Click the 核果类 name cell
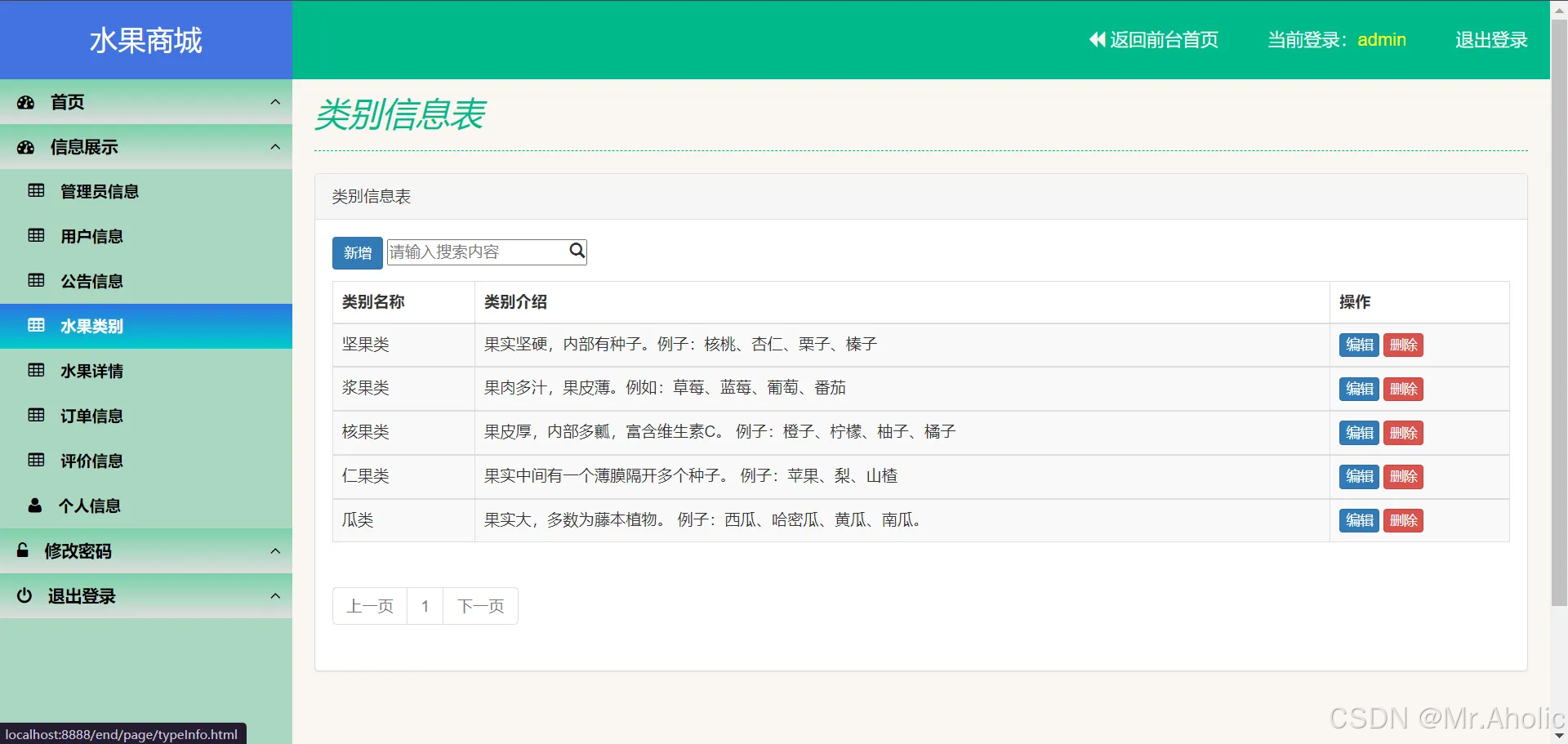The height and width of the screenshot is (744, 1568). [x=403, y=433]
